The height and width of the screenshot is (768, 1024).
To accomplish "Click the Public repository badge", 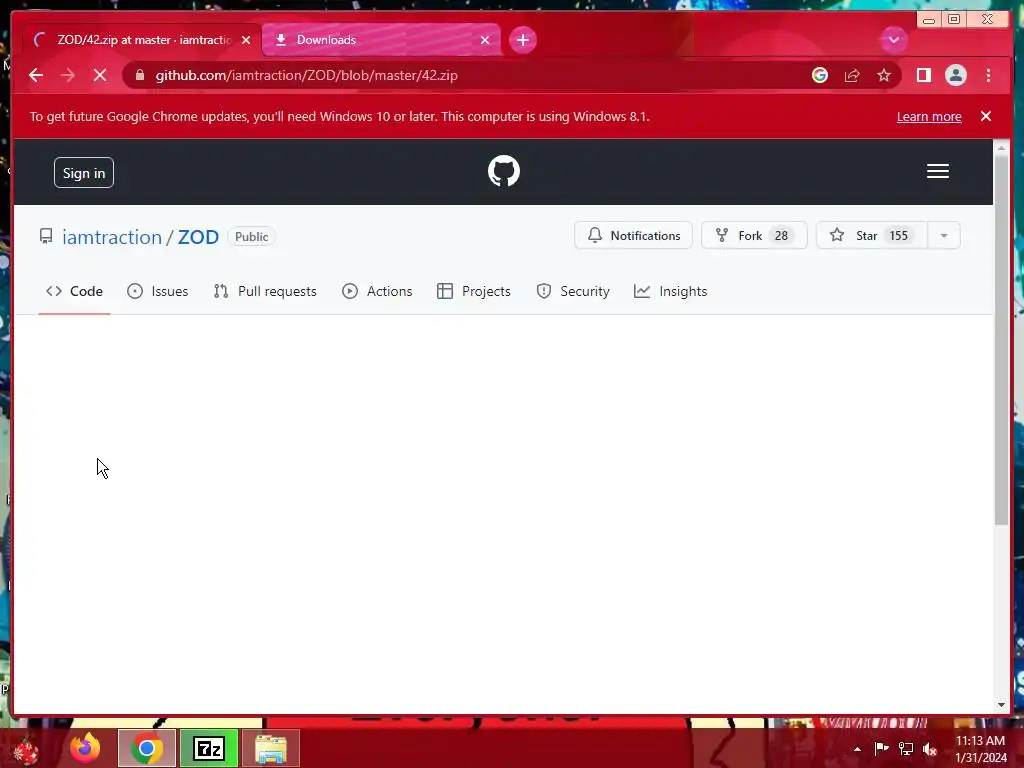I will coord(251,237).
